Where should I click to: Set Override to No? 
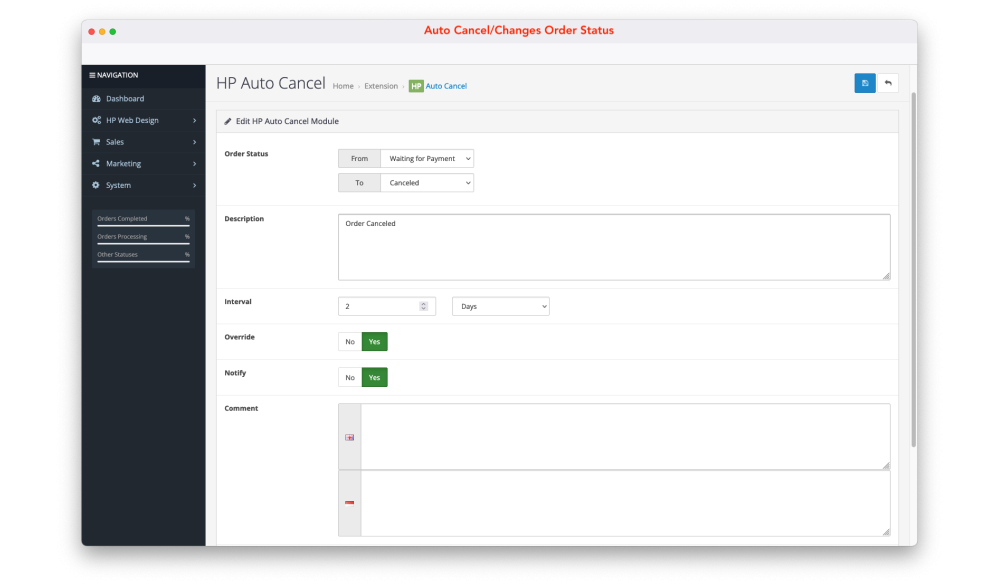click(350, 342)
